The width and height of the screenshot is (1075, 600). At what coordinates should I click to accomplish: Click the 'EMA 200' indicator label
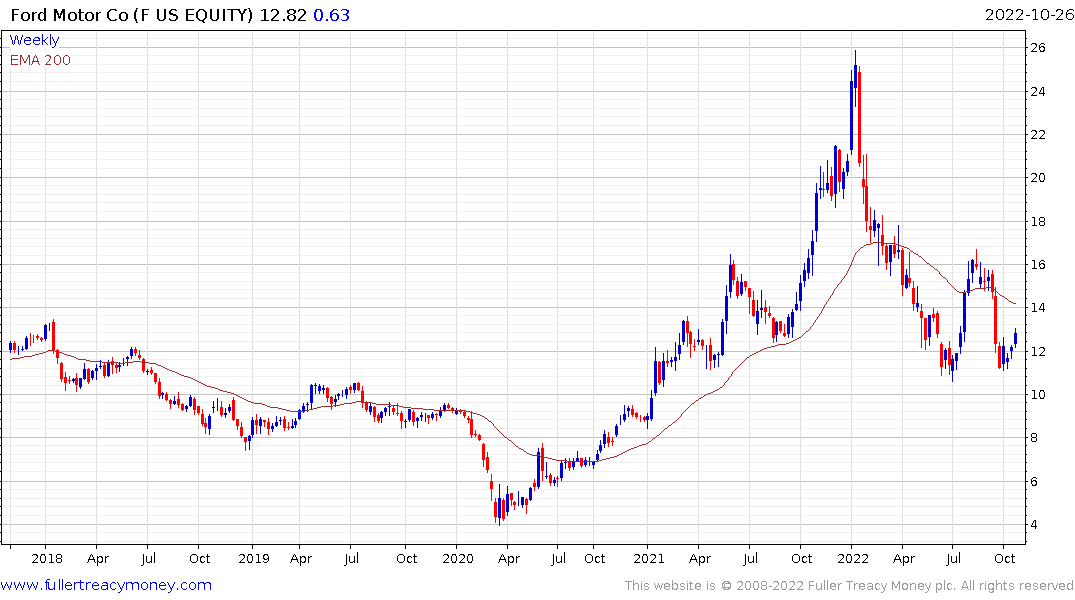point(40,60)
